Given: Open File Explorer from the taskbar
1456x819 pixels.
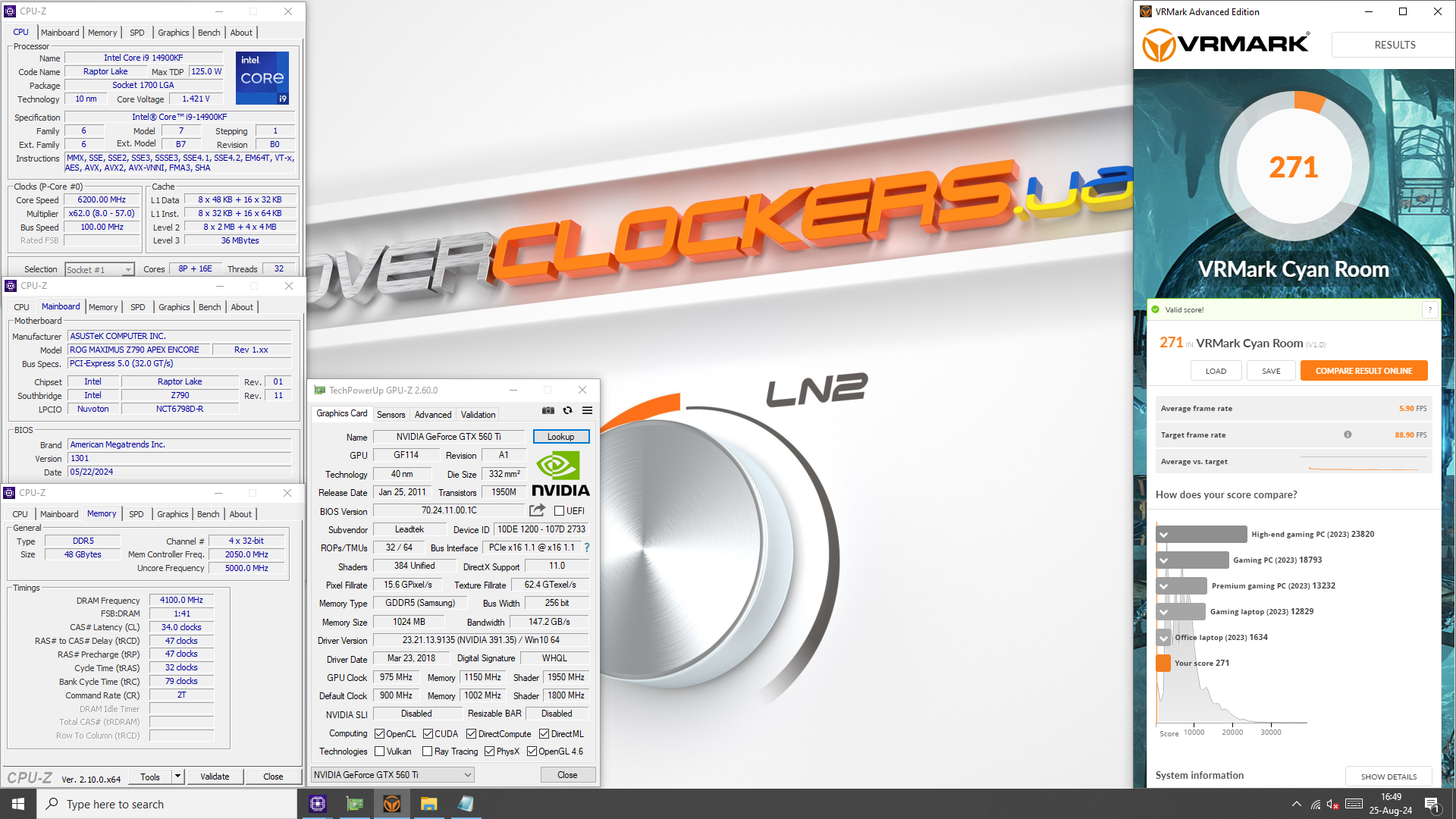Looking at the screenshot, I should click(x=428, y=804).
